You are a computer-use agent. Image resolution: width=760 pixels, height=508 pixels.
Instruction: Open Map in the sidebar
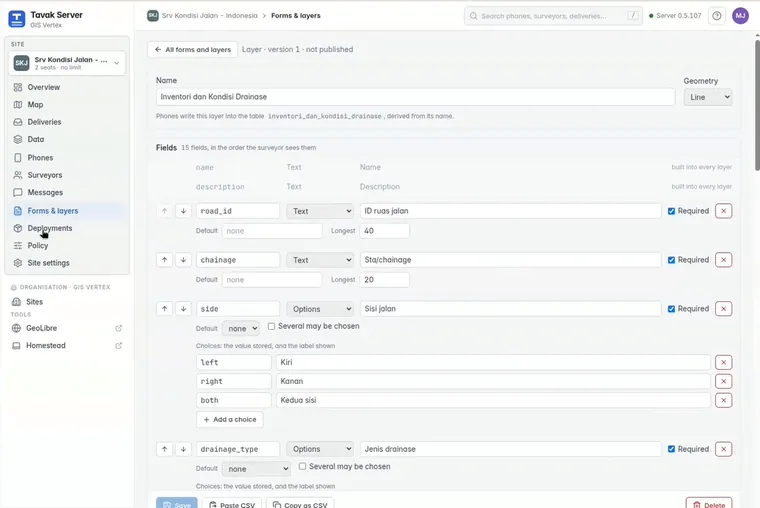point(67,105)
